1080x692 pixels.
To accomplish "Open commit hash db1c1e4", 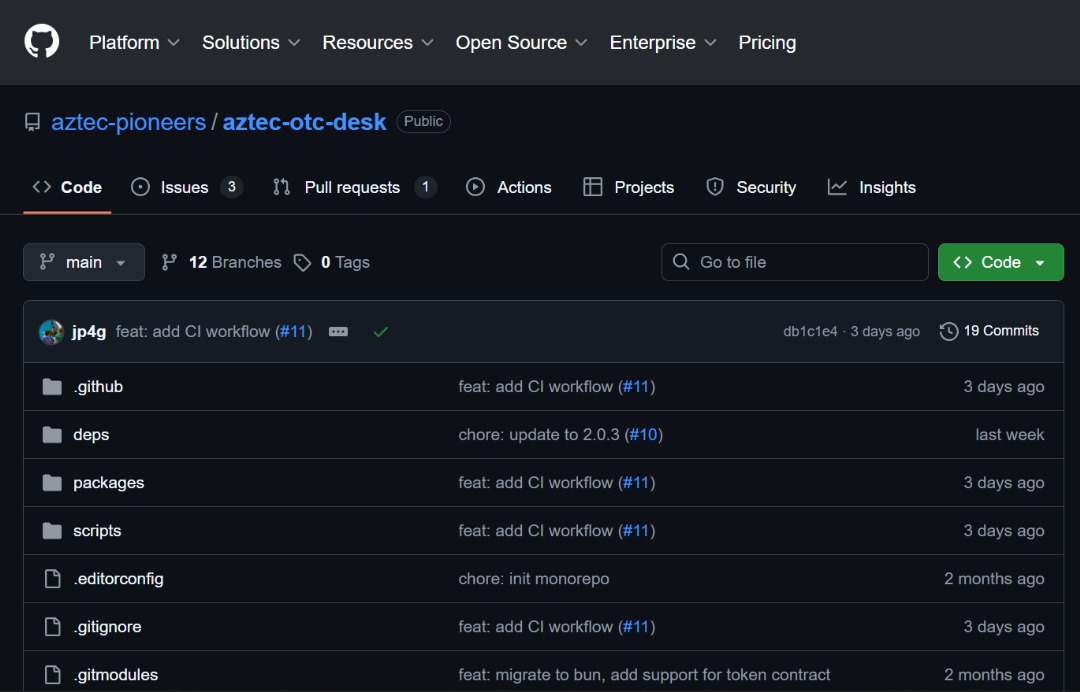I will [810, 331].
